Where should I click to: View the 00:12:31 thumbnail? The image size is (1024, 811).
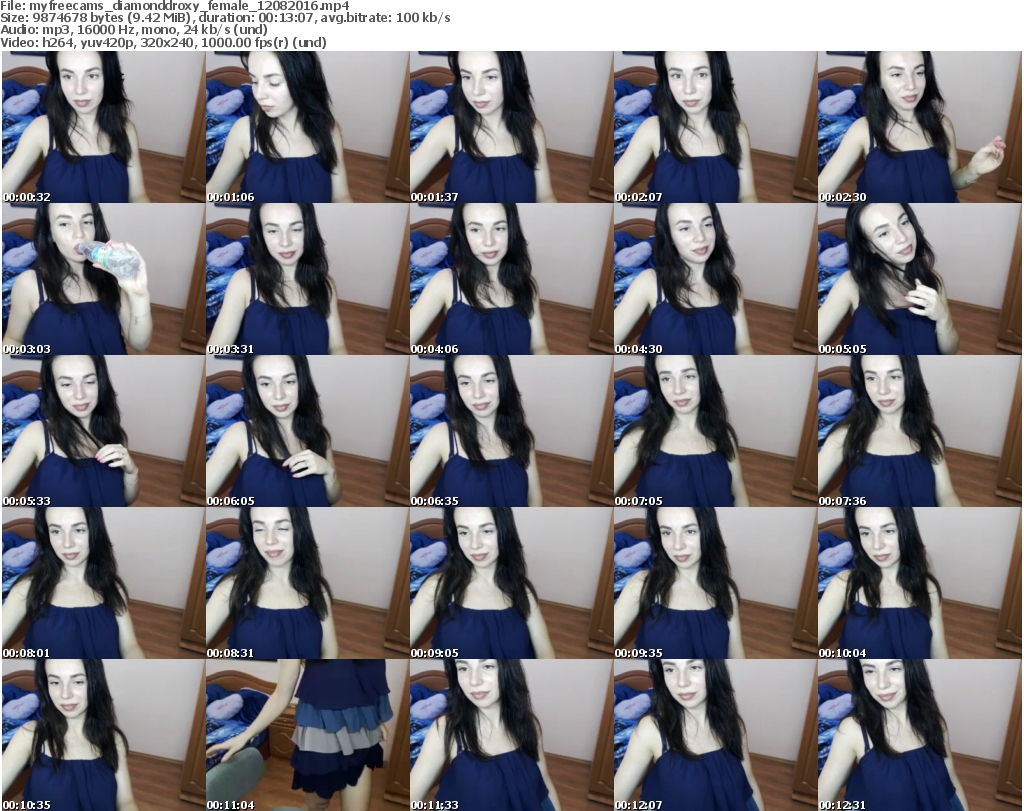(x=920, y=735)
